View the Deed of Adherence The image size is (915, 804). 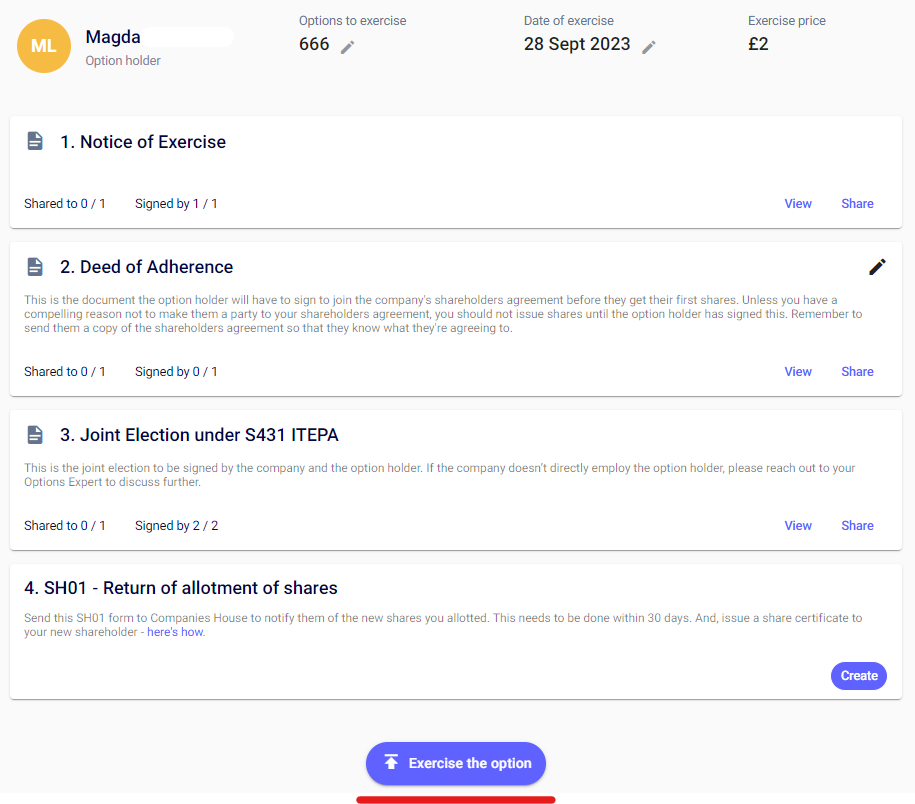pos(798,372)
